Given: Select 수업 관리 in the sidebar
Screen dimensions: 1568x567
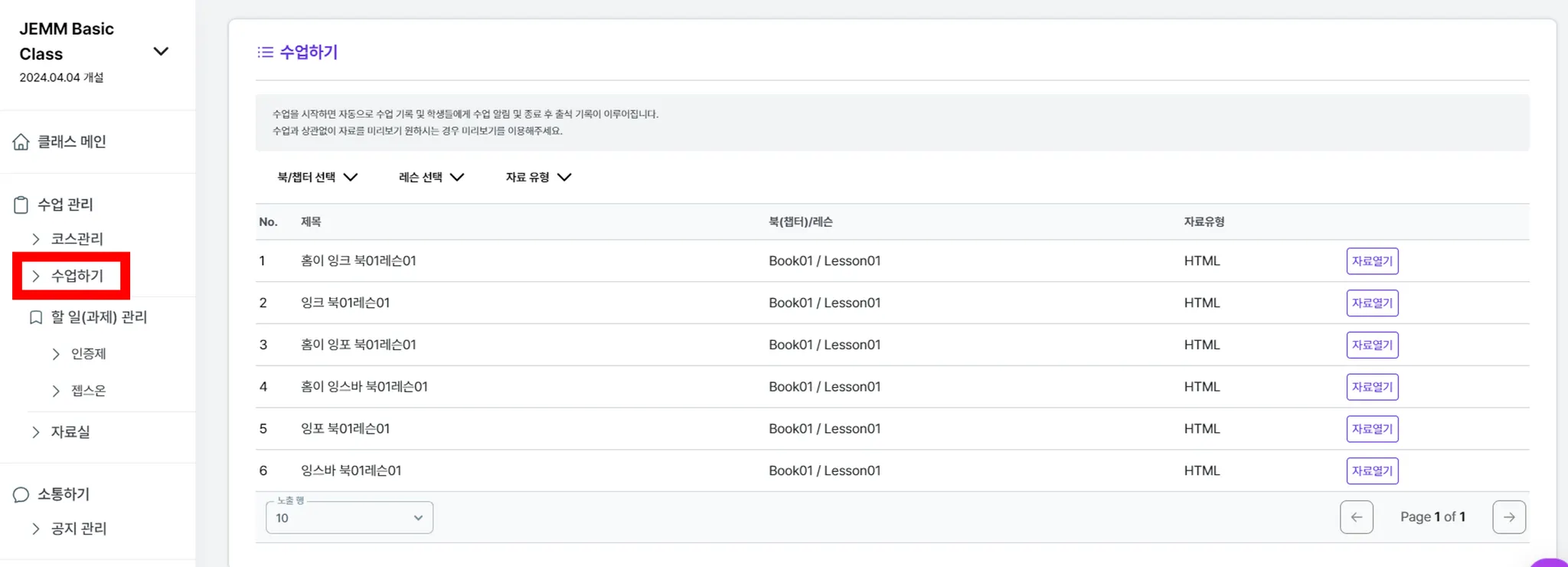Looking at the screenshot, I should (x=65, y=205).
